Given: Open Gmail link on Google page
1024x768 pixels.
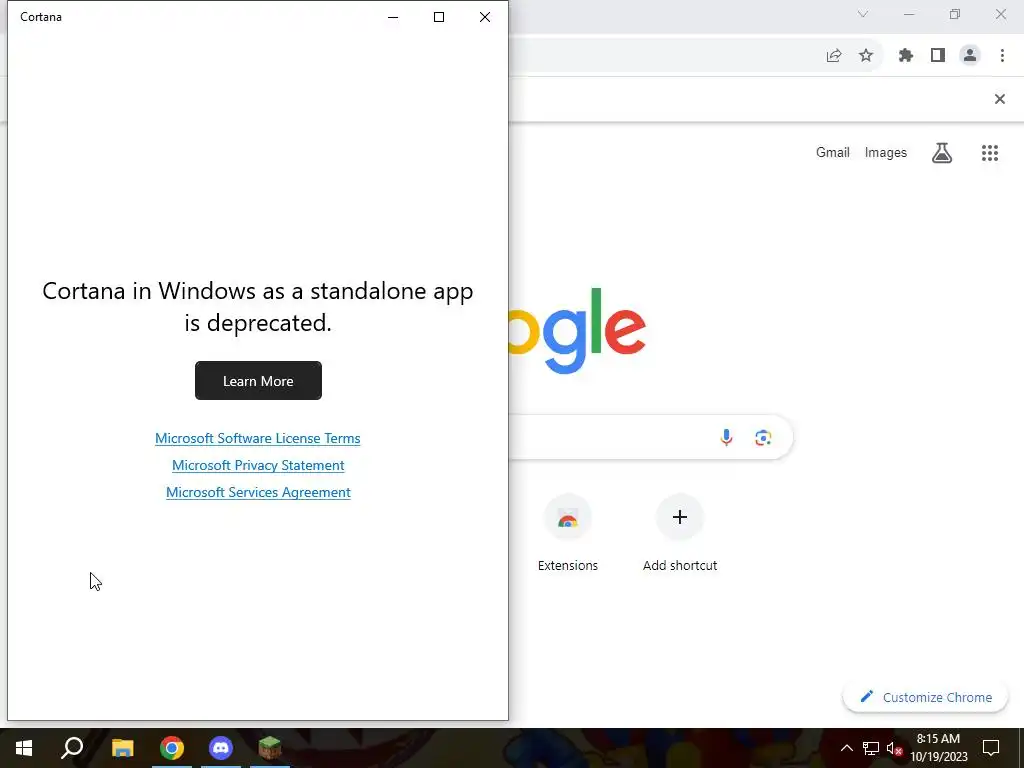Looking at the screenshot, I should click(x=833, y=152).
